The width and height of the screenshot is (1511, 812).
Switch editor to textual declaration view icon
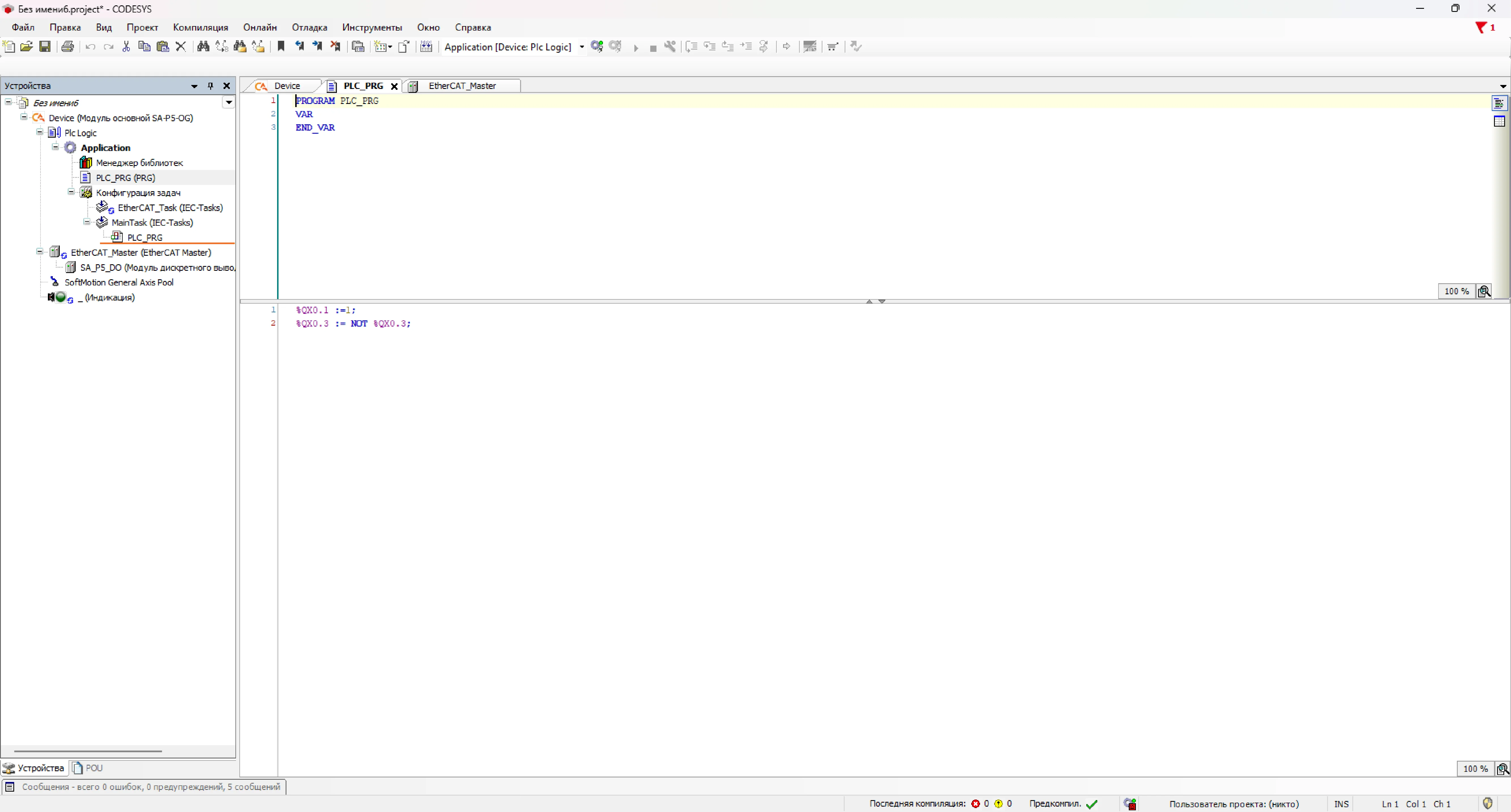1499,103
